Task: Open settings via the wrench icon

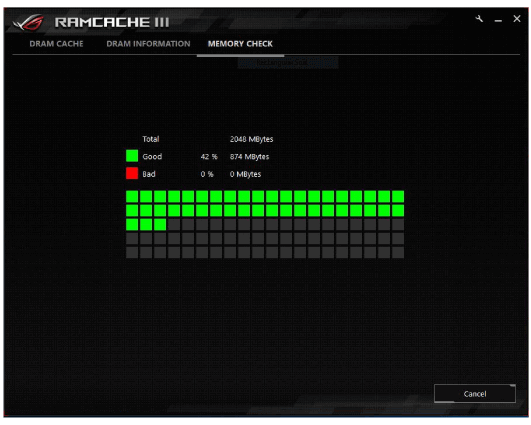Action: pyautogui.click(x=479, y=19)
